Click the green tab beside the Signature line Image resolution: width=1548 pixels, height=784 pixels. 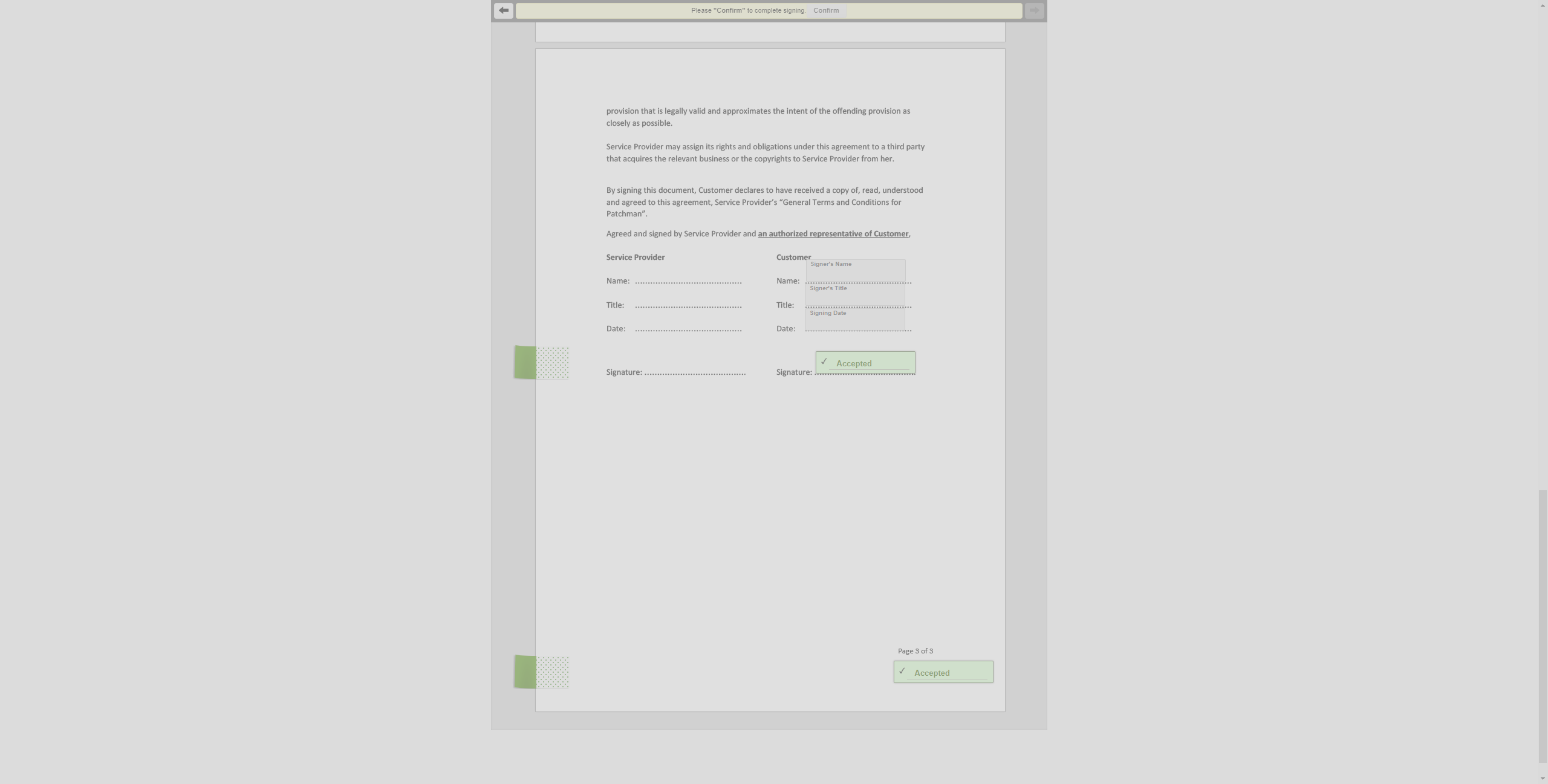click(525, 363)
